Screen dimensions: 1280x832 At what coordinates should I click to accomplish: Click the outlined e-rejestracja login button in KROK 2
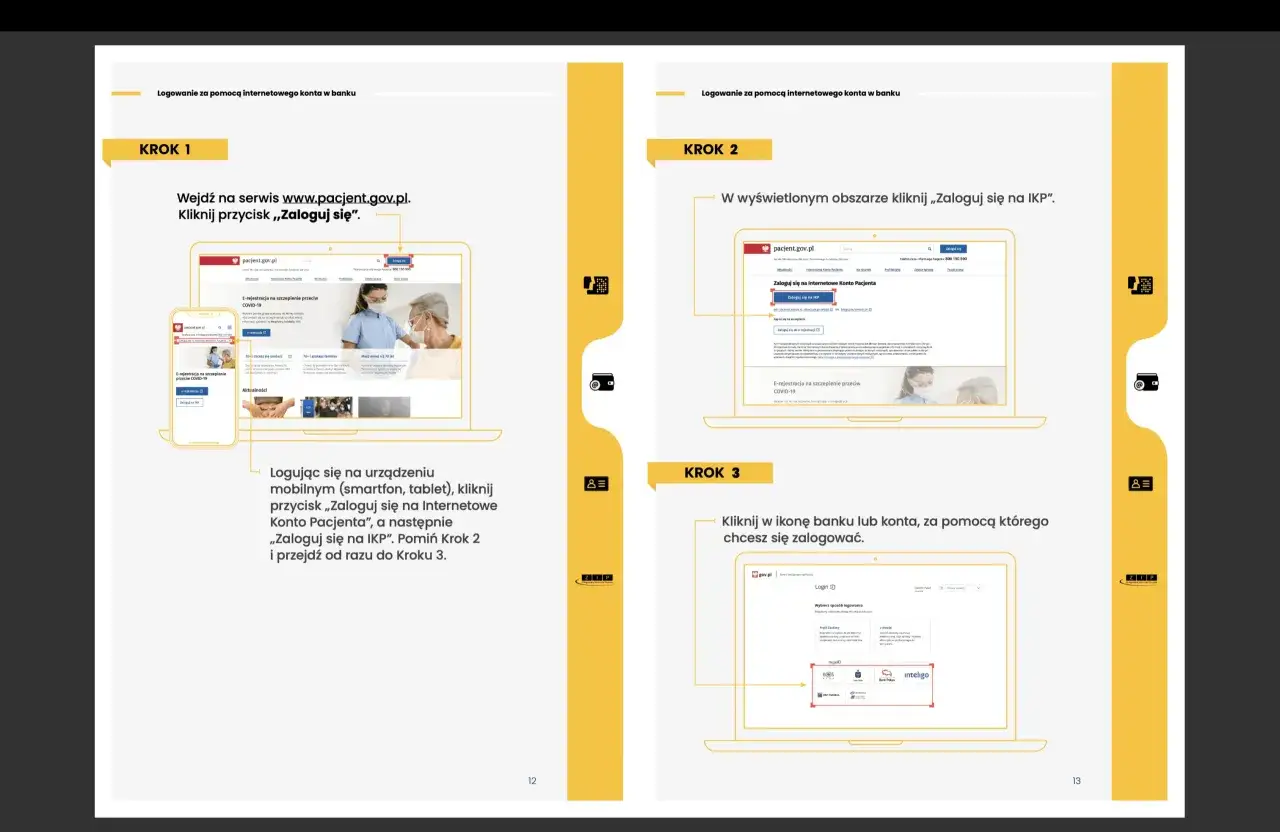pyautogui.click(x=799, y=329)
